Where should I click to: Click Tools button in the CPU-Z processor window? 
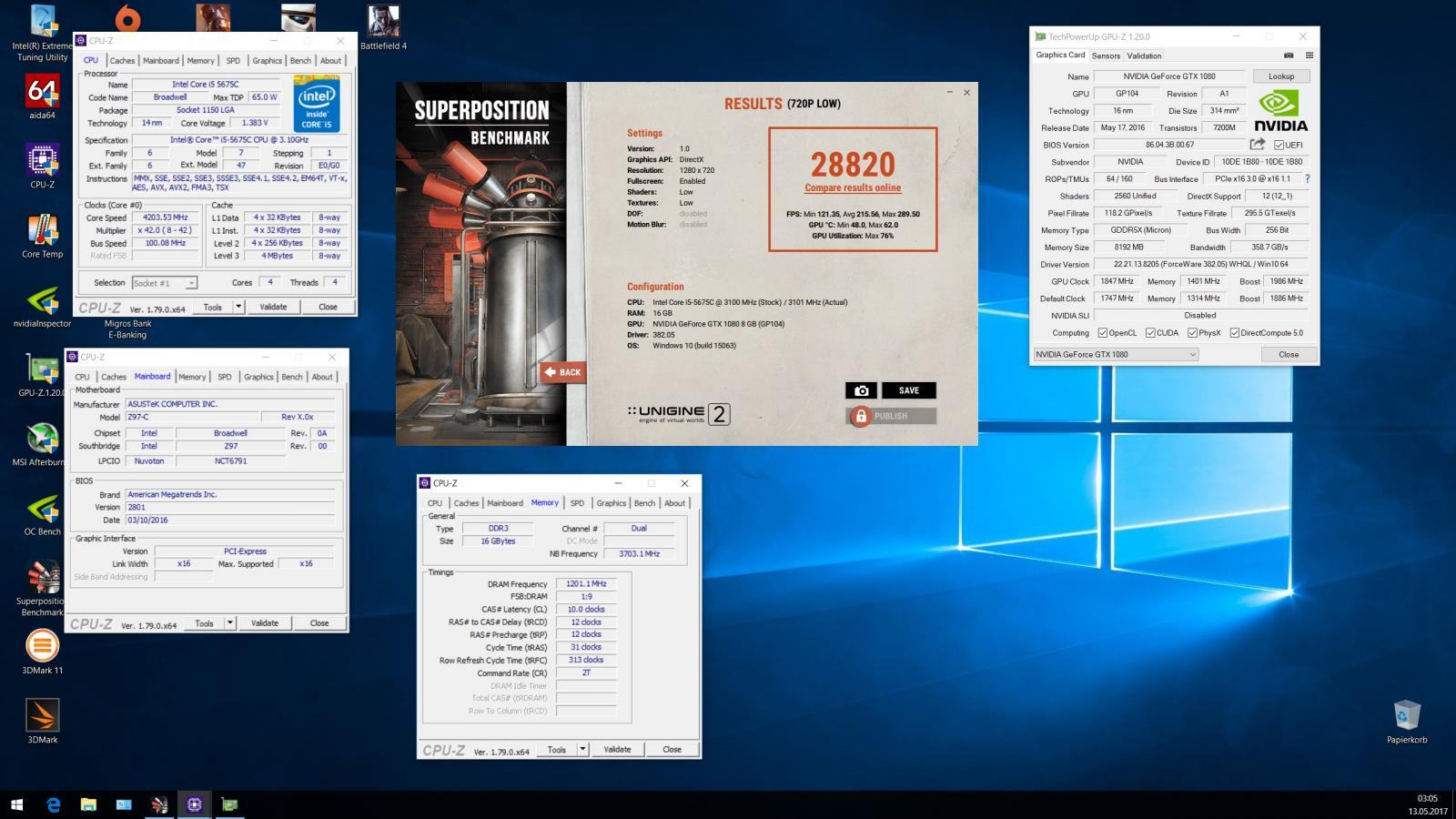213,307
